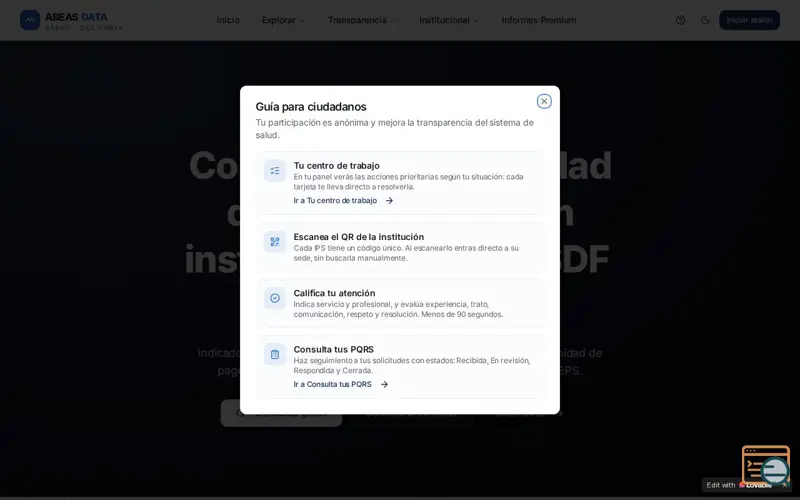Select the Tu centro de trabajo heading
800x500 pixels.
[x=336, y=165]
